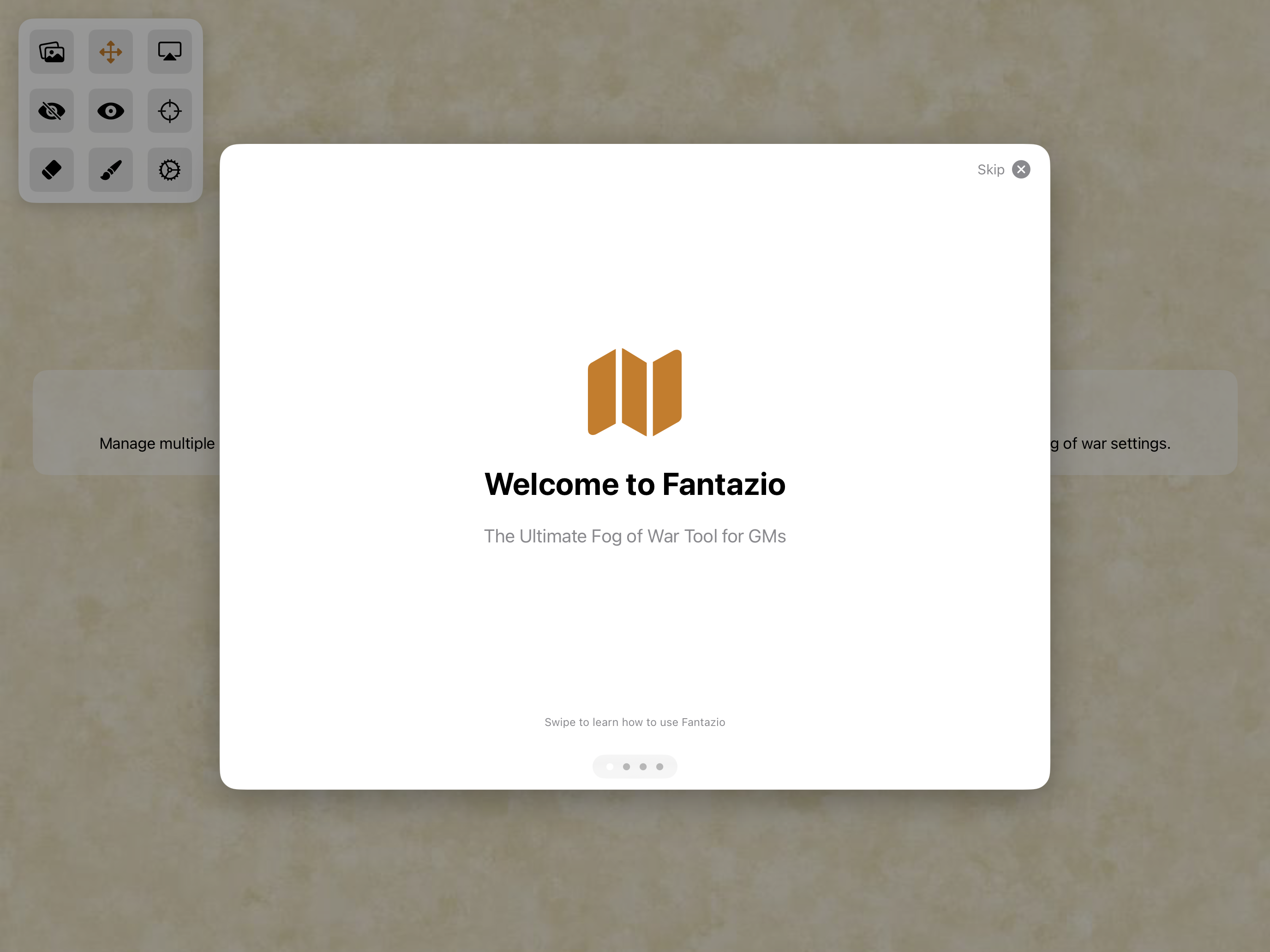
Task: Click the Fantazio map logo
Action: click(x=635, y=392)
